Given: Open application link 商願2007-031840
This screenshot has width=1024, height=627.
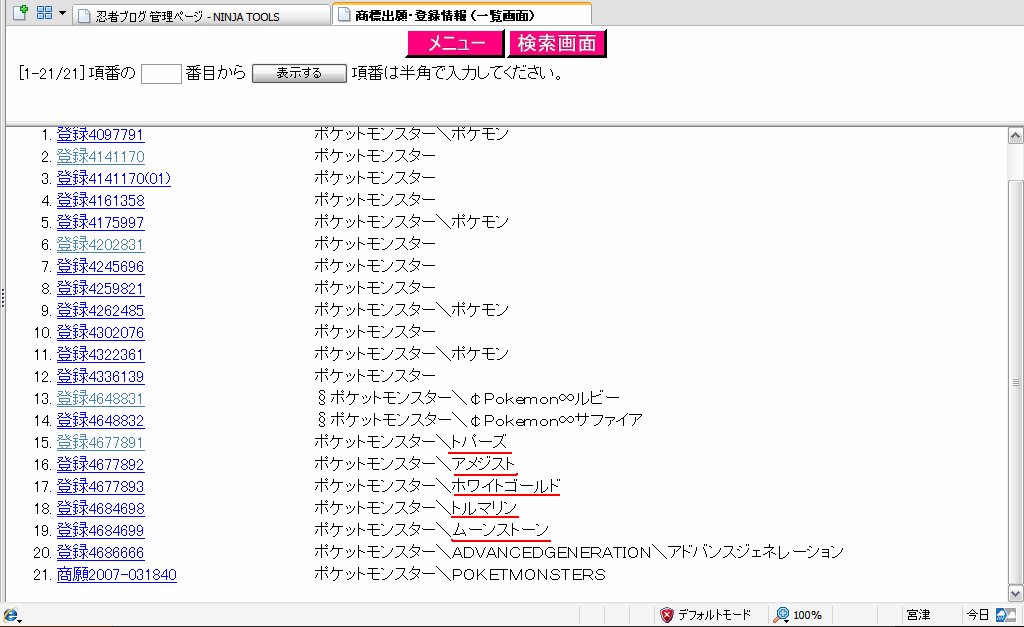Looking at the screenshot, I should click(x=116, y=575).
